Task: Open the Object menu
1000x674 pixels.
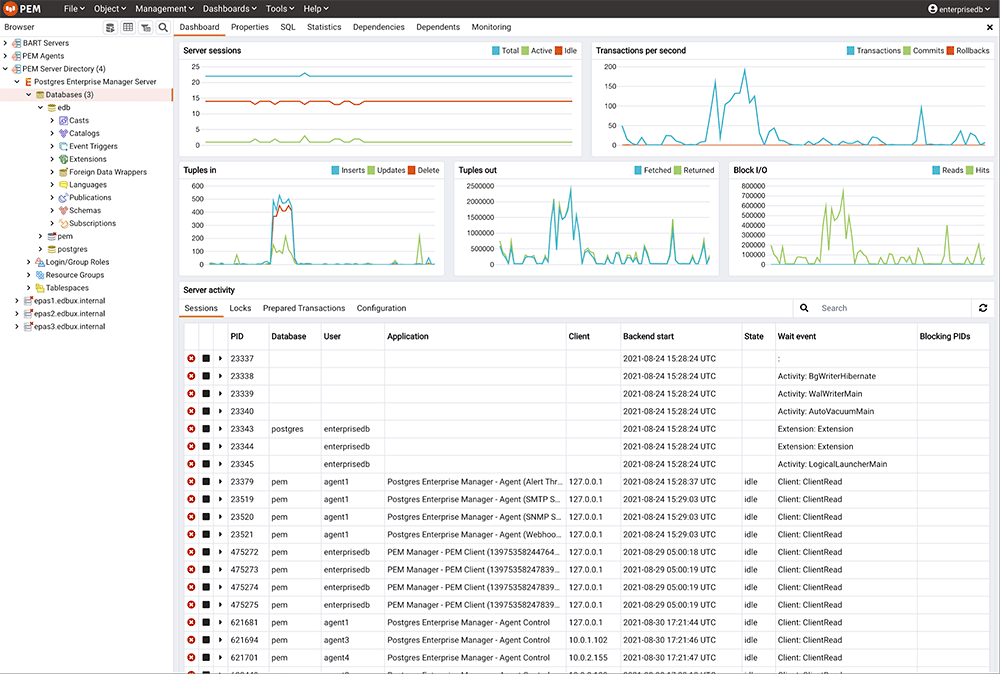Action: coord(110,9)
